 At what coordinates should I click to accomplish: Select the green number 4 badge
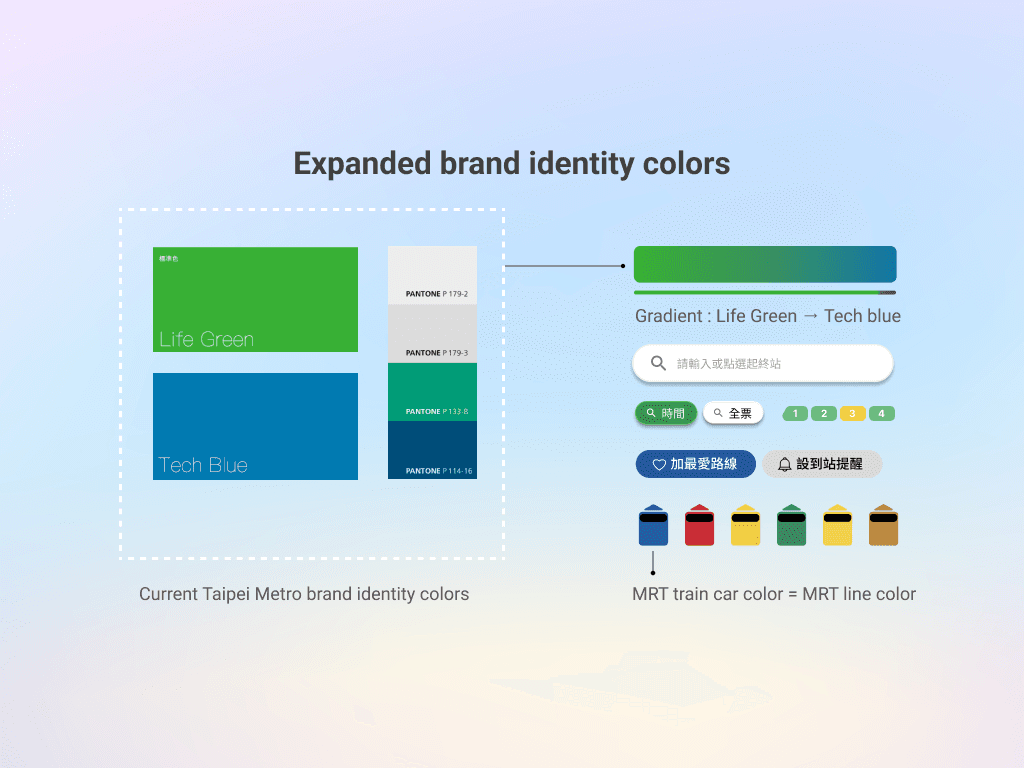pos(882,413)
